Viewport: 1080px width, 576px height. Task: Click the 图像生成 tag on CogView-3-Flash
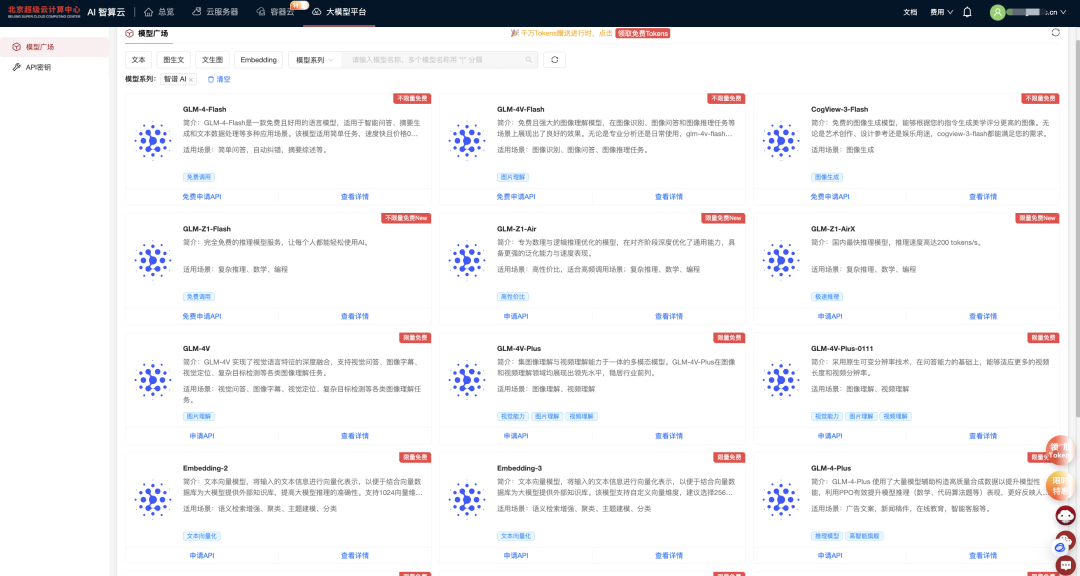(827, 177)
